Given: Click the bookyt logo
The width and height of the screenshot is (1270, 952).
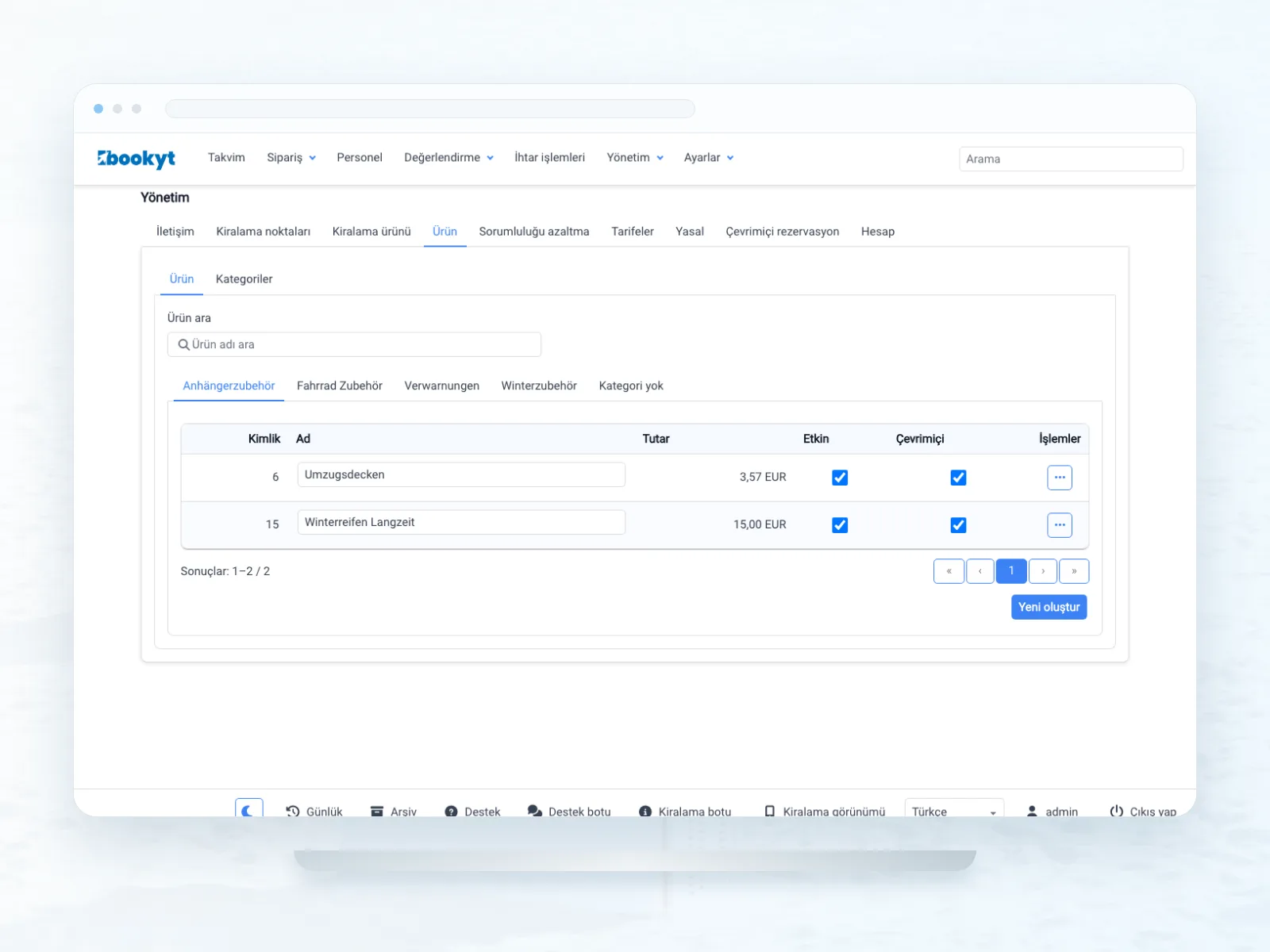Looking at the screenshot, I should (x=137, y=159).
